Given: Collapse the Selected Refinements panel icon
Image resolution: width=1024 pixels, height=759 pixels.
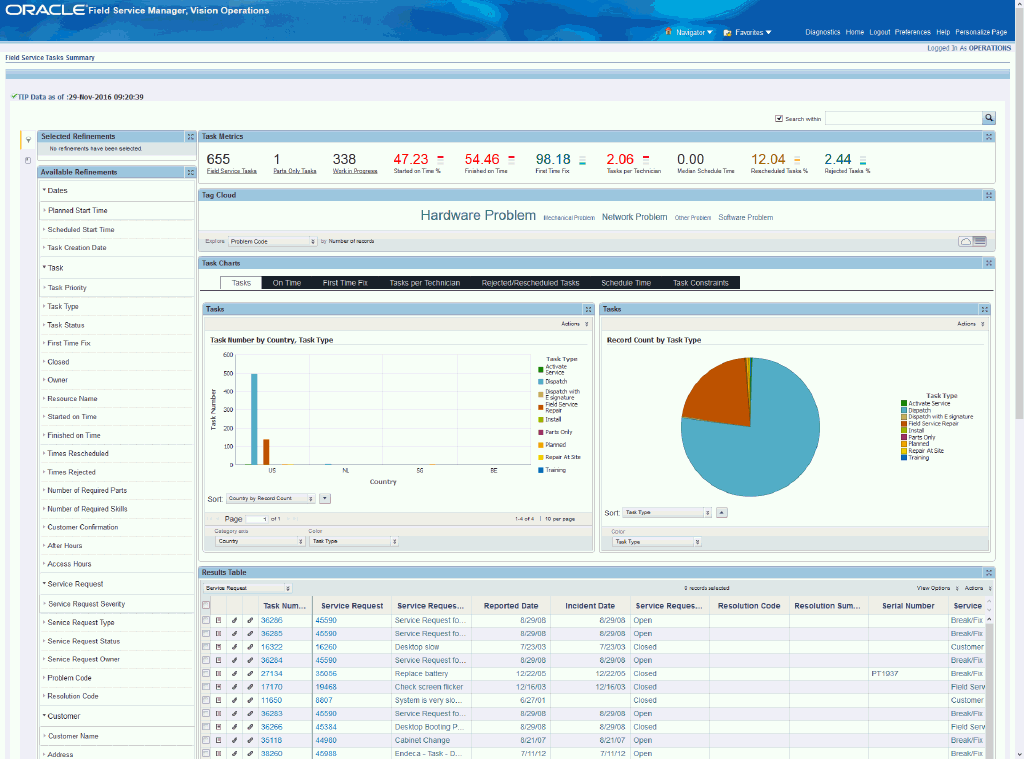Looking at the screenshot, I should (191, 137).
